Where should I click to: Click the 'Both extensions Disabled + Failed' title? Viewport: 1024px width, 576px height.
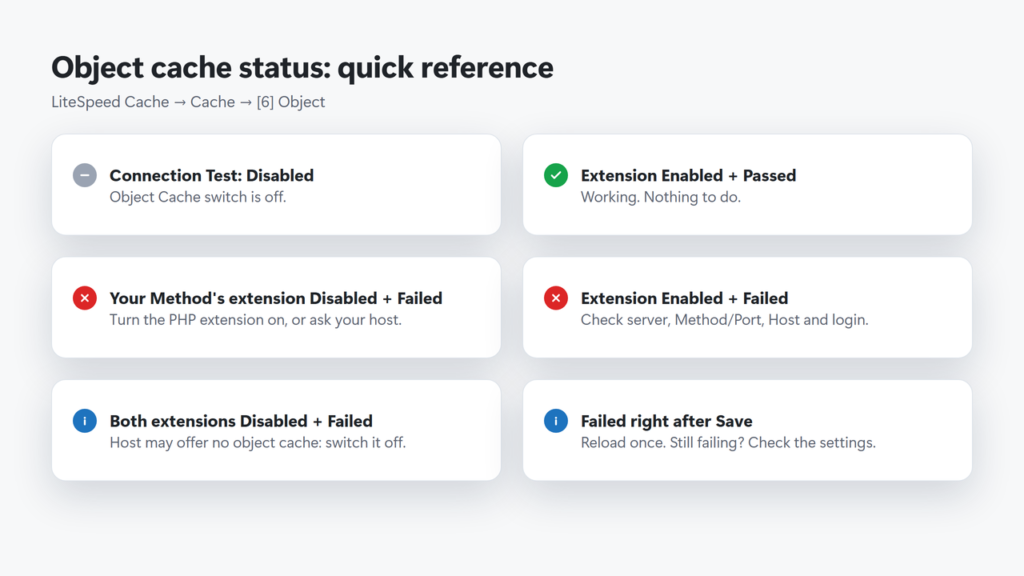241,421
